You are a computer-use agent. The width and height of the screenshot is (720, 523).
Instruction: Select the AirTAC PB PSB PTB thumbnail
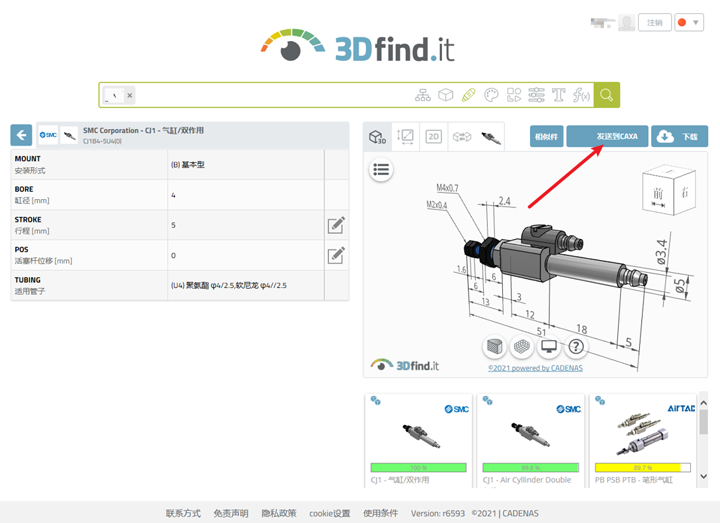[x=642, y=440]
